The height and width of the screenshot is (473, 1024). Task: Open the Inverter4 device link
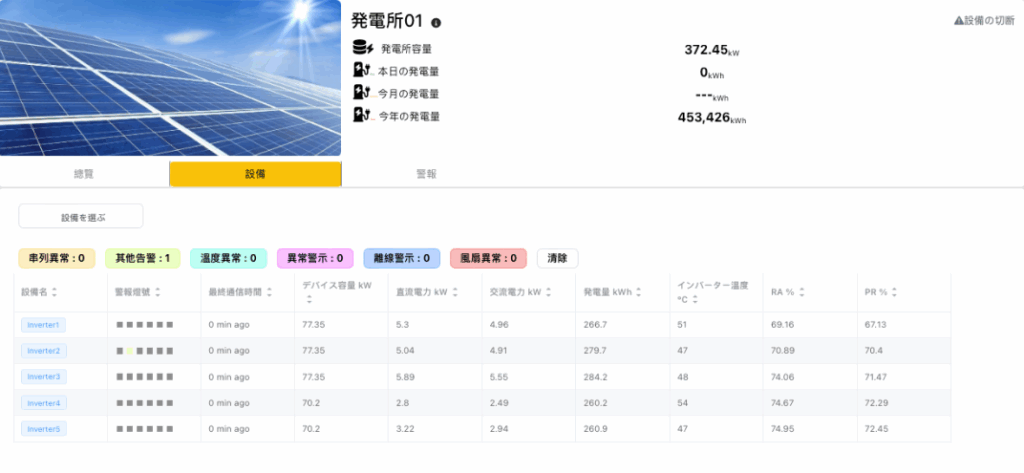tap(44, 403)
